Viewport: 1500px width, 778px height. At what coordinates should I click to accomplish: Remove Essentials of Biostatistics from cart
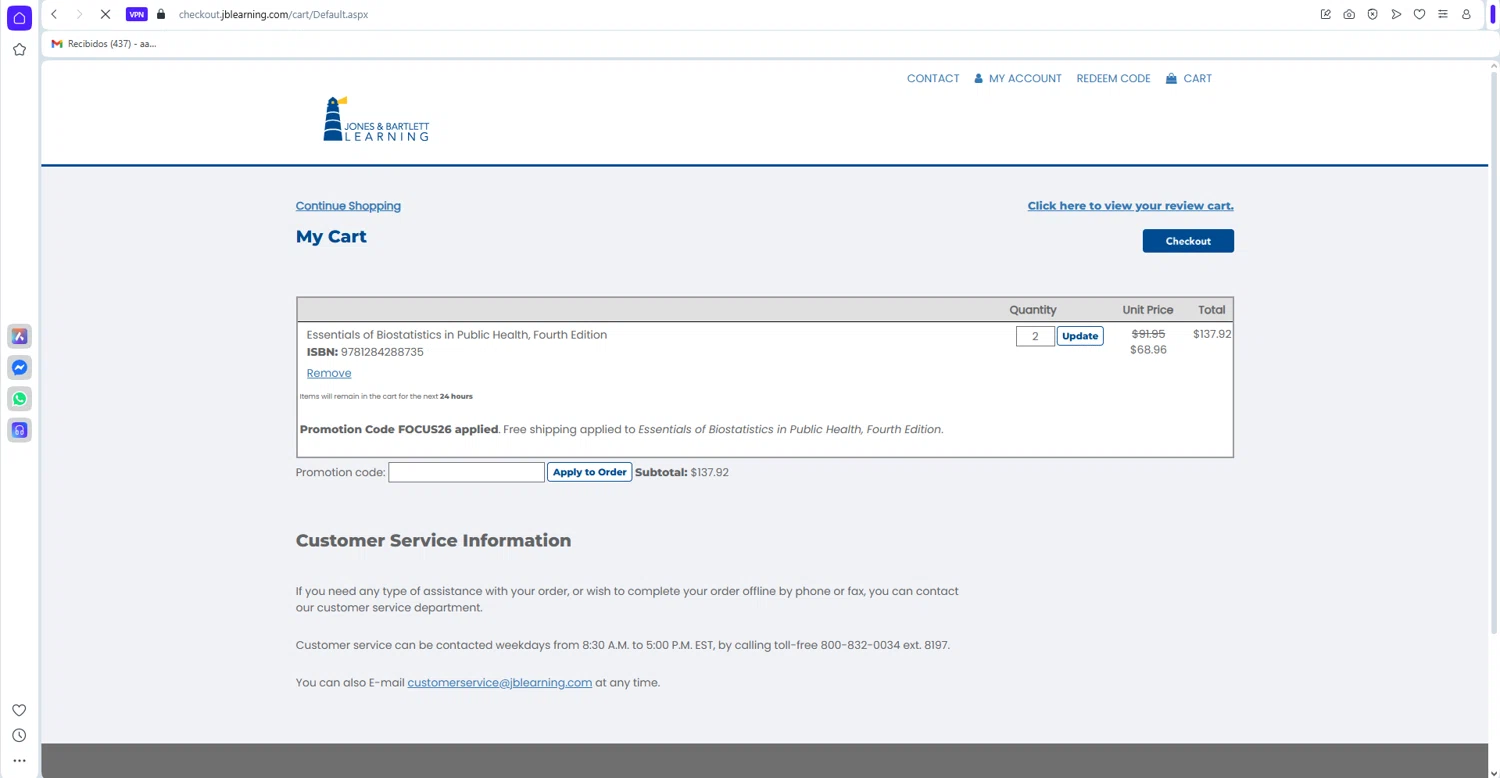point(329,373)
